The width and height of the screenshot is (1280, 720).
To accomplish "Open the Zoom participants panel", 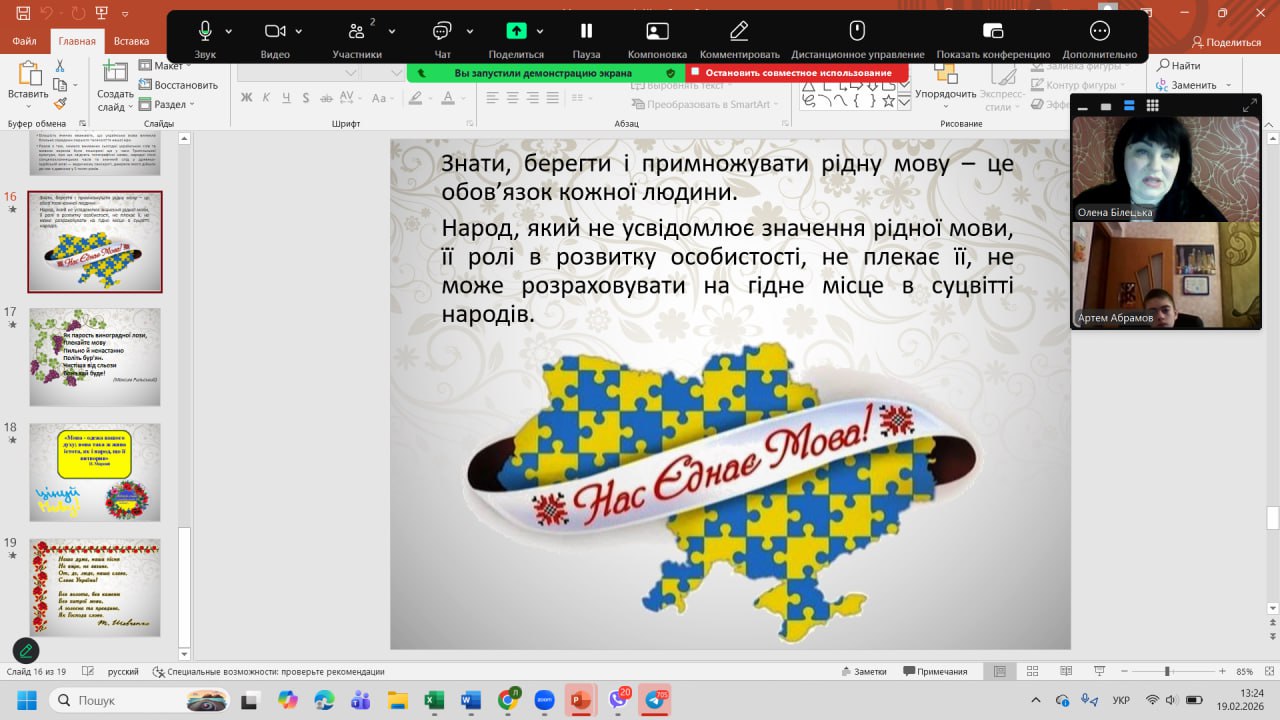I will [356, 31].
